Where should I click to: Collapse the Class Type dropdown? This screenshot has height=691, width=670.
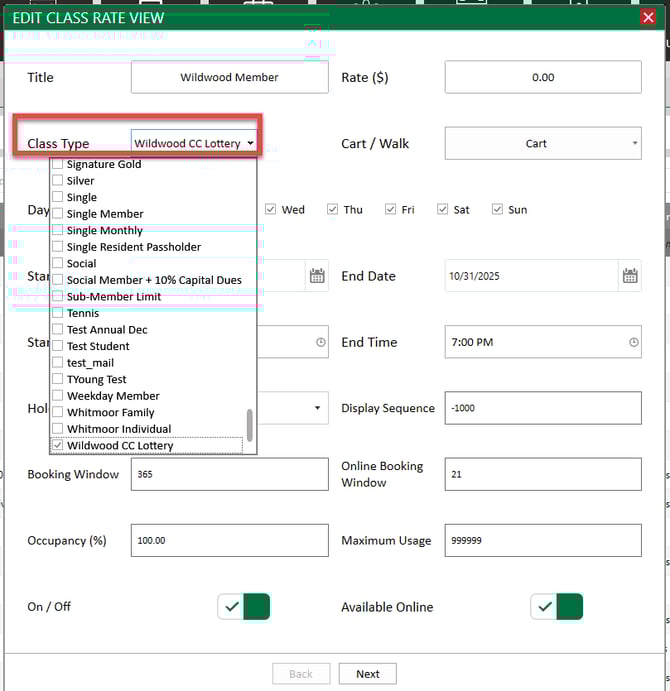(249, 143)
